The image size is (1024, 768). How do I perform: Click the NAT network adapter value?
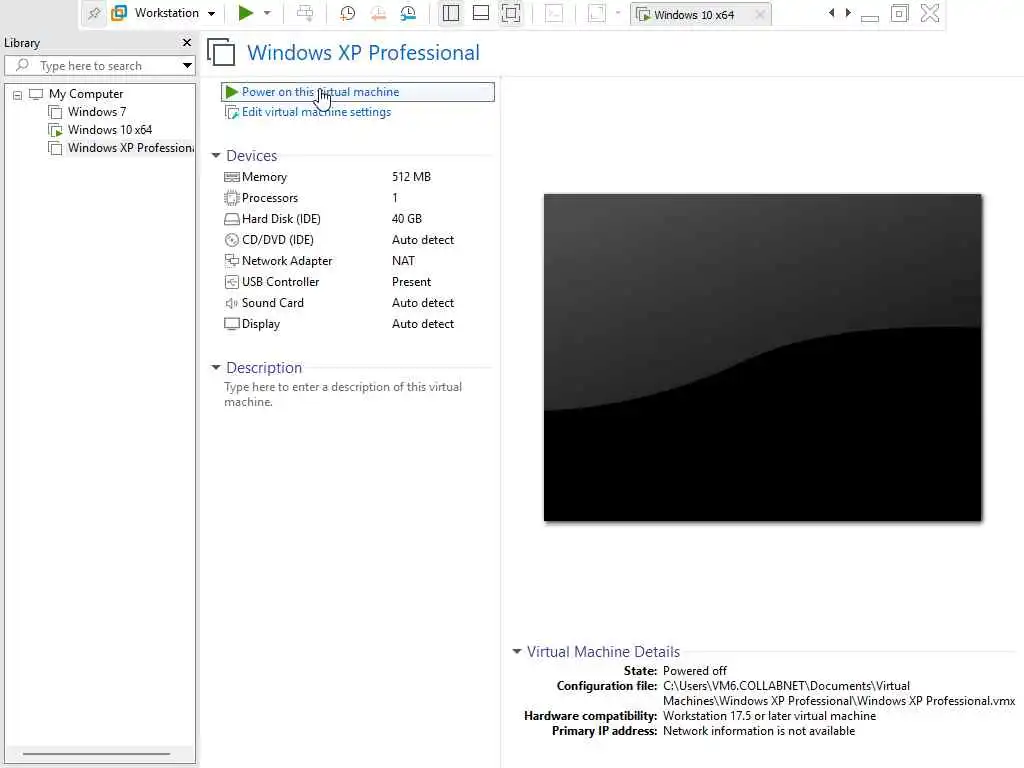point(404,261)
